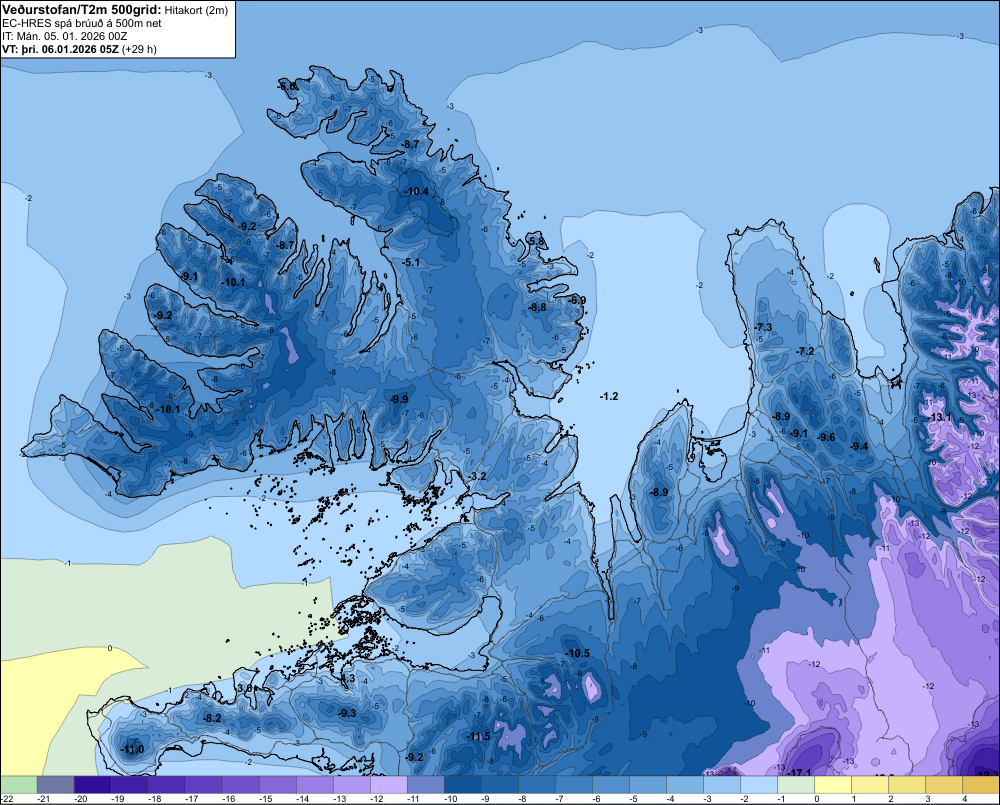Click the -9.9 temperature label
The height and width of the screenshot is (805, 1000).
(399, 399)
